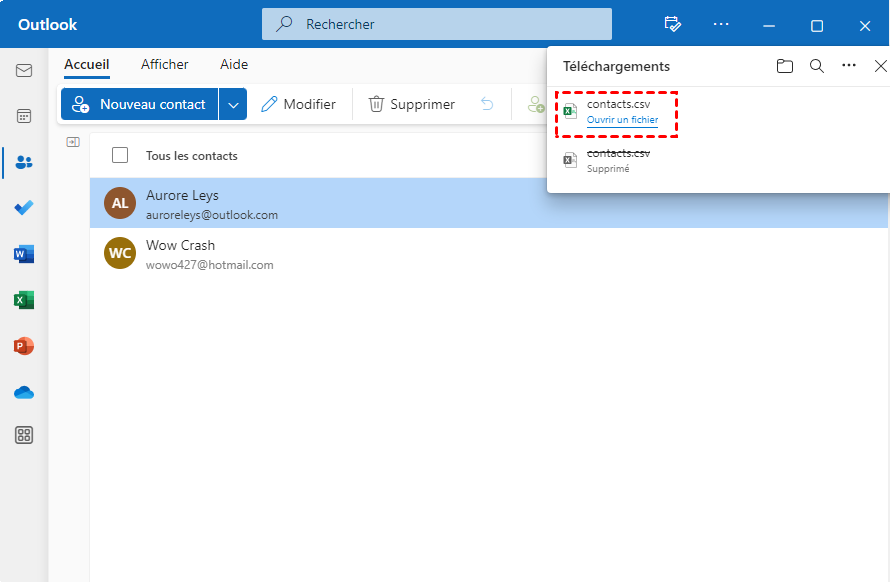The height and width of the screenshot is (582, 890).
Task: Open OneDrive from the sidebar
Action: click(x=24, y=392)
